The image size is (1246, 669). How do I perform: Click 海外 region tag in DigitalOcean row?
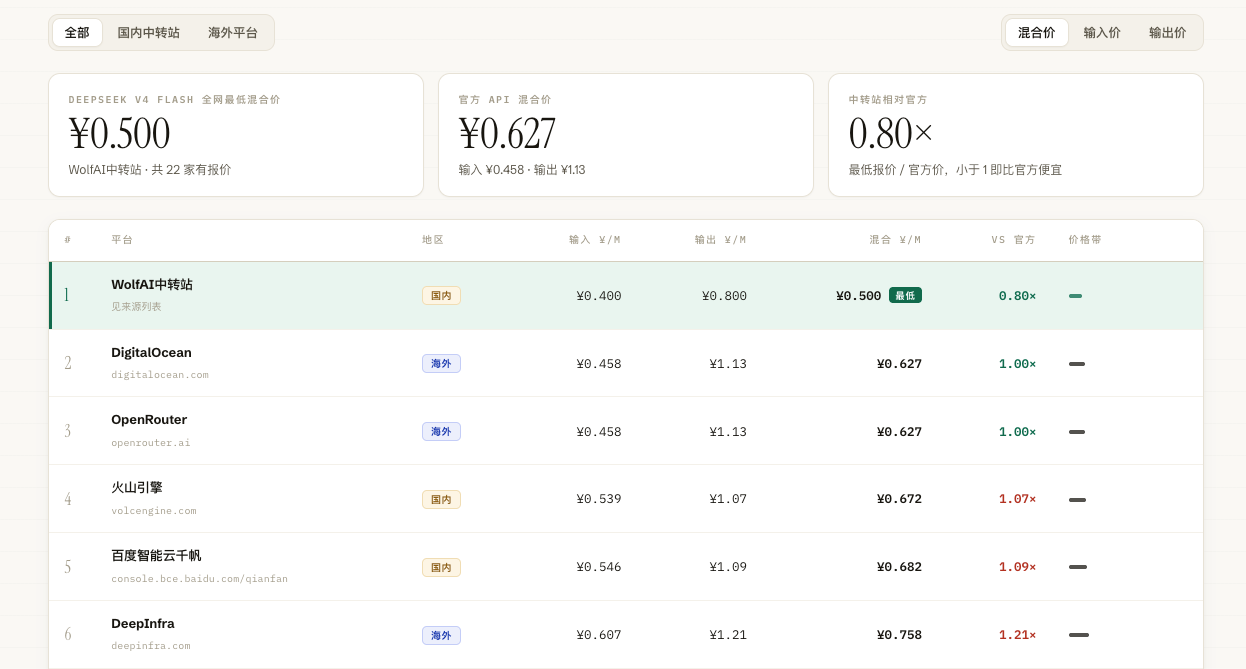pos(441,364)
